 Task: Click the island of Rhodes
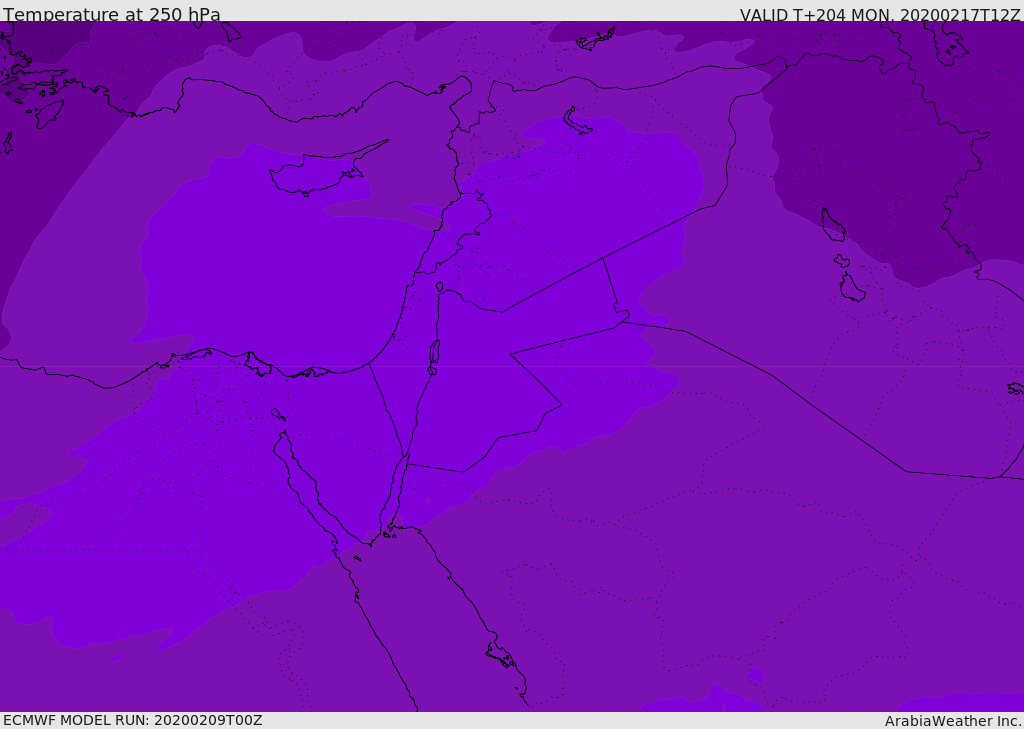point(48,113)
